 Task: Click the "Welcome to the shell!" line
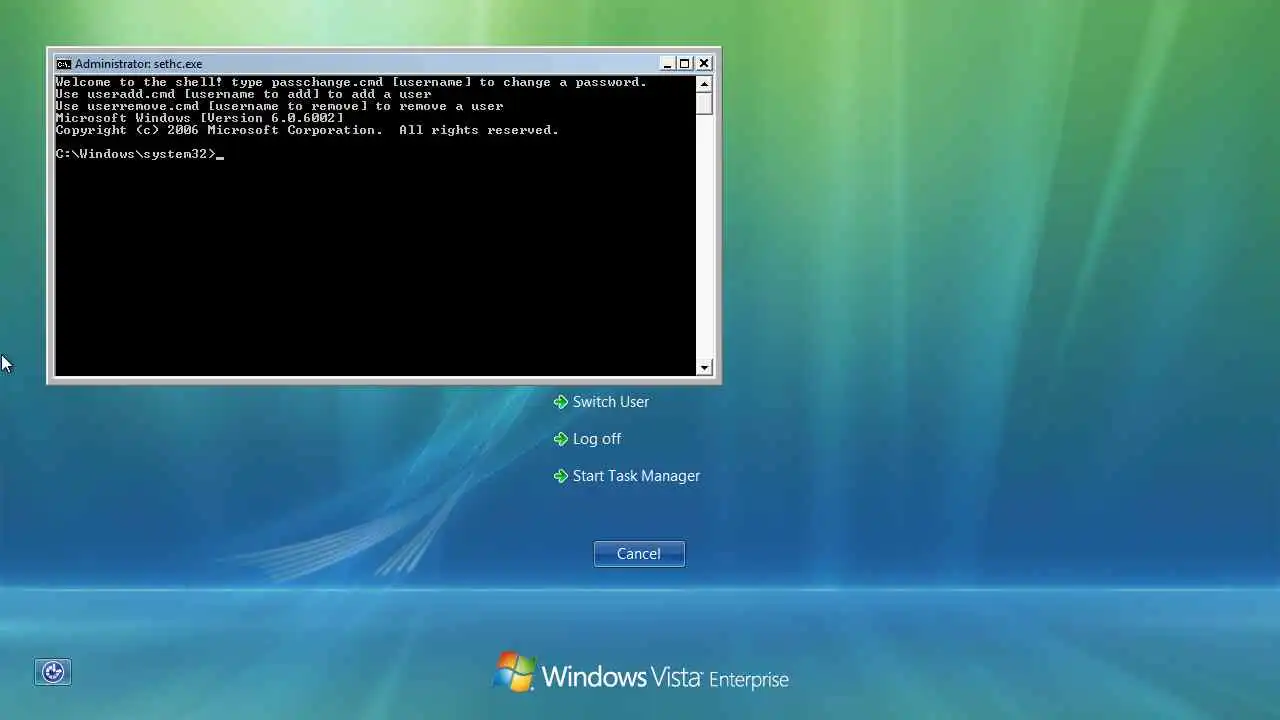click(x=351, y=82)
